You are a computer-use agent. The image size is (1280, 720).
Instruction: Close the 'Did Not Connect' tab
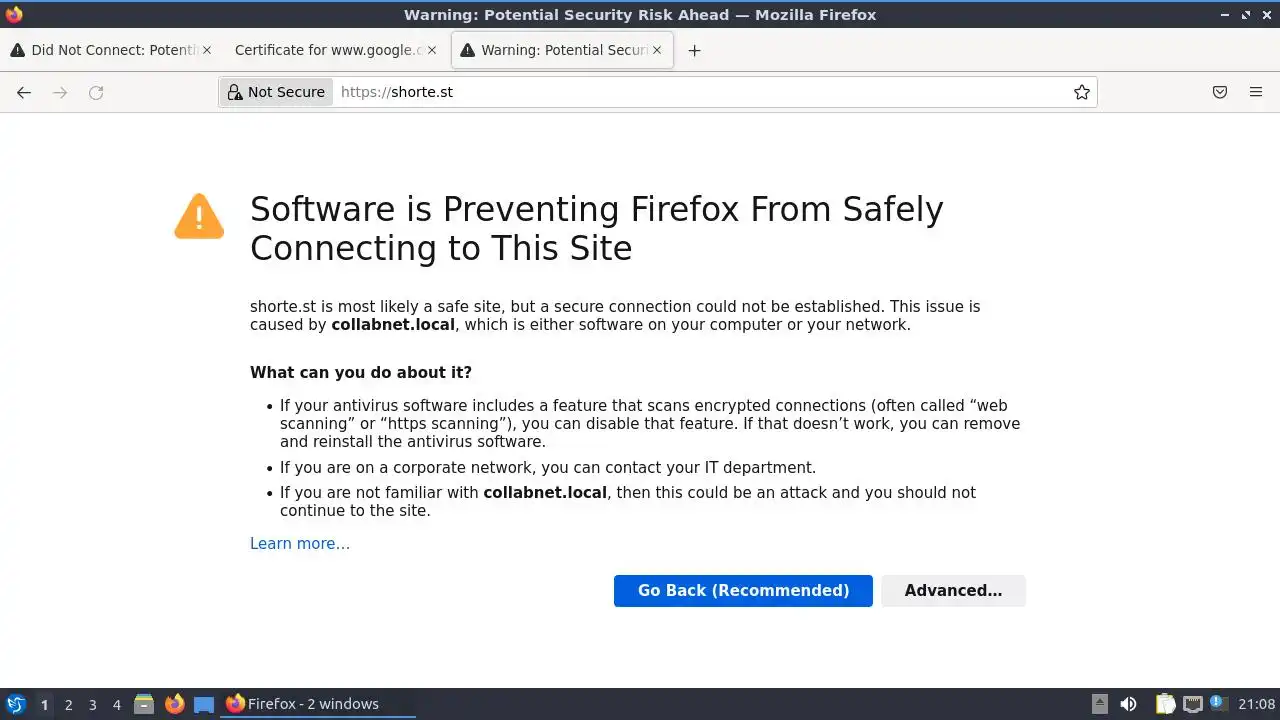pos(207,50)
